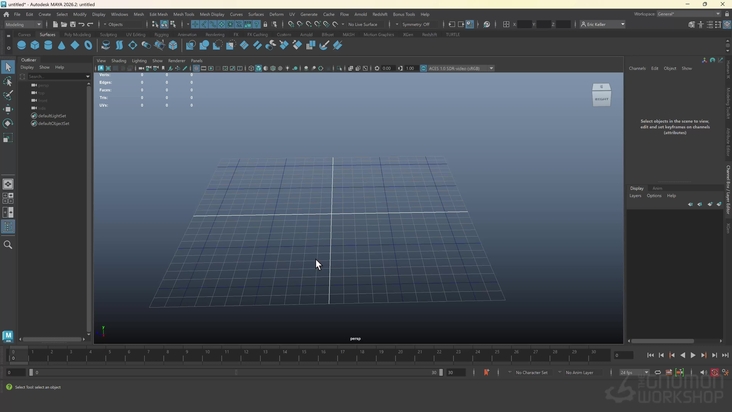Click the view cube in the viewport

601,96
